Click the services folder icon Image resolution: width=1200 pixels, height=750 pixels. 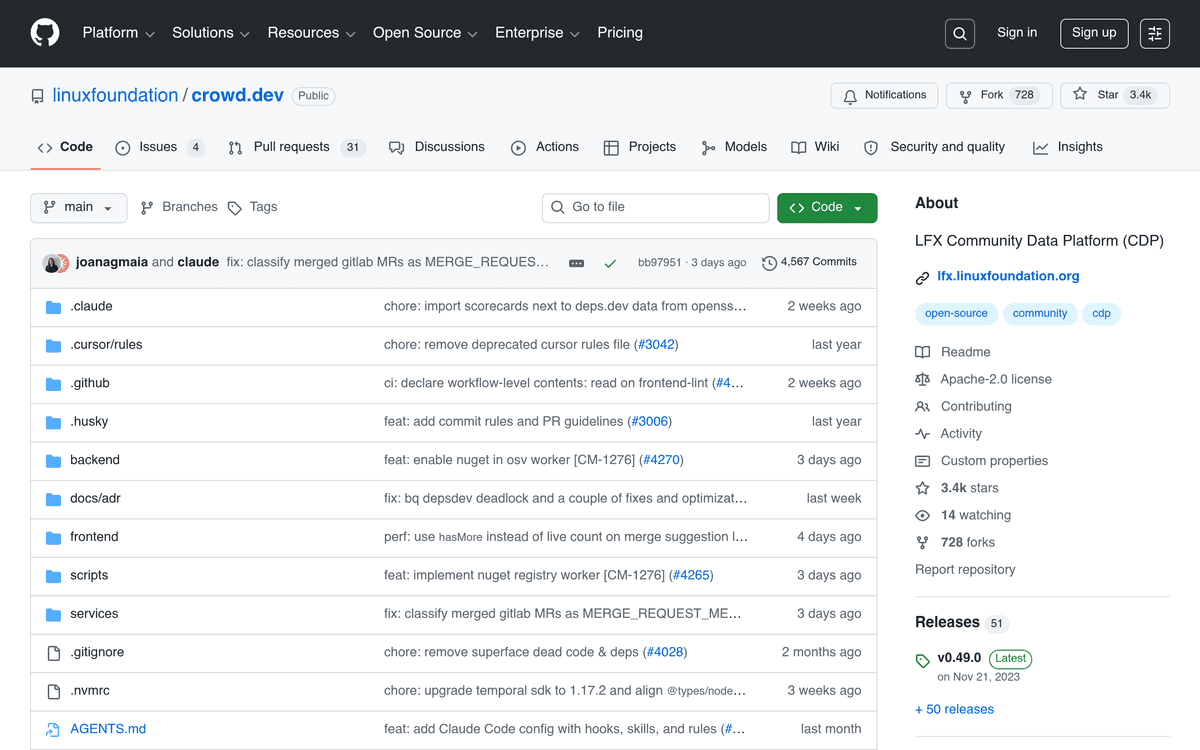pos(54,614)
